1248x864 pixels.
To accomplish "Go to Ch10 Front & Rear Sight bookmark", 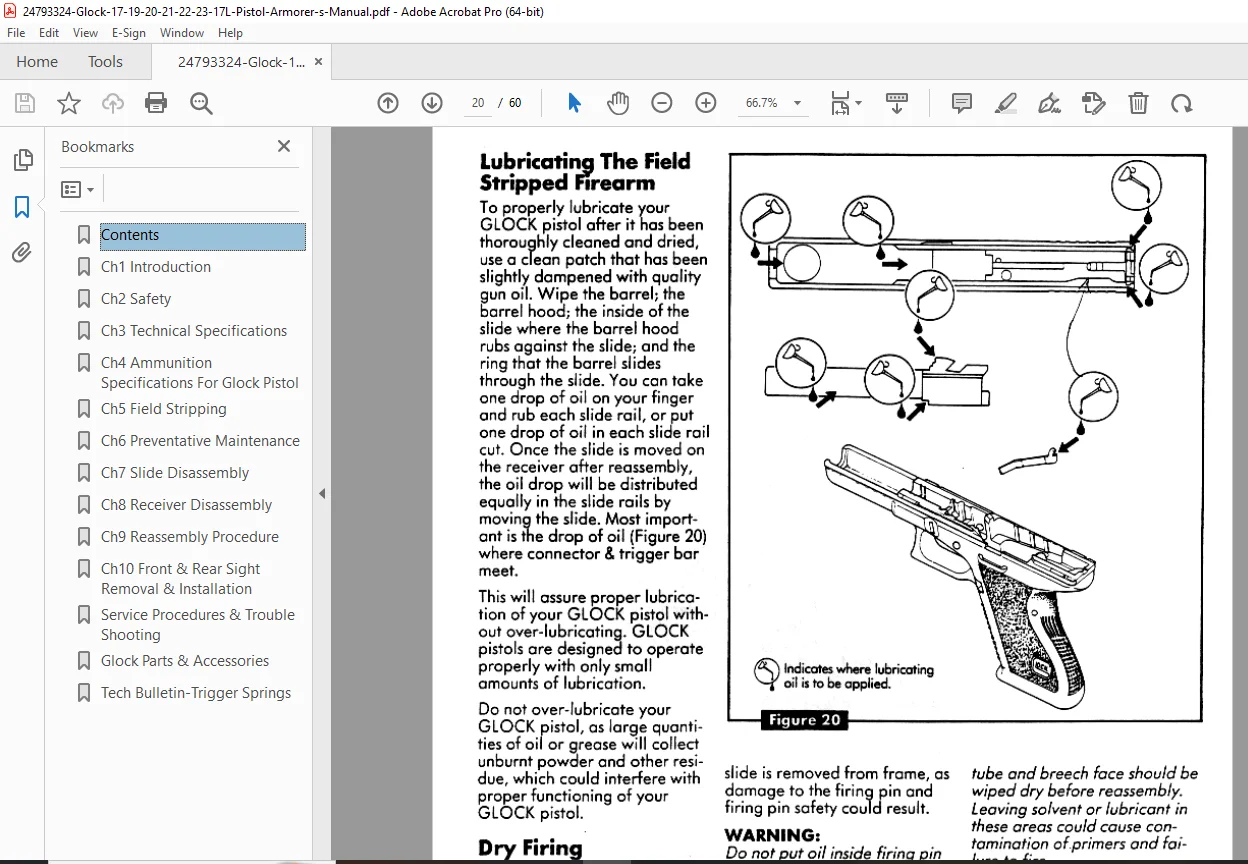I will pyautogui.click(x=181, y=579).
